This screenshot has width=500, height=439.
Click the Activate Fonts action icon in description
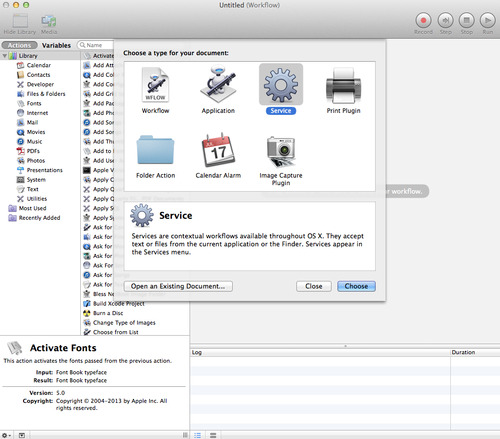click(15, 348)
